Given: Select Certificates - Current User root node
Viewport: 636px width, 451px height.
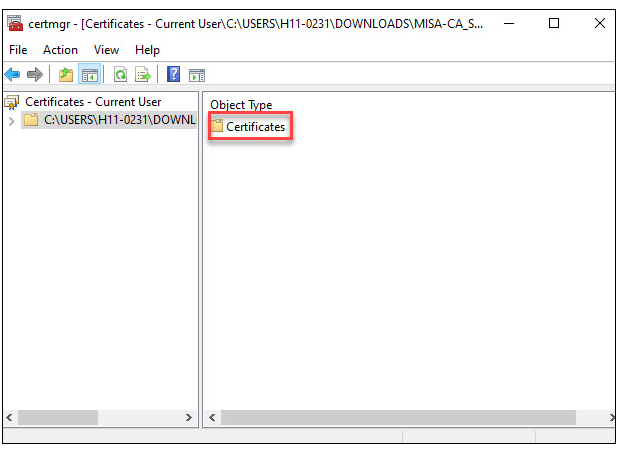Looking at the screenshot, I should pyautogui.click(x=92, y=102).
